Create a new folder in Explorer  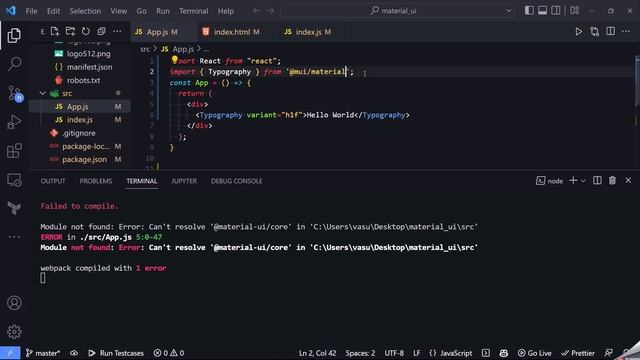coord(70,31)
